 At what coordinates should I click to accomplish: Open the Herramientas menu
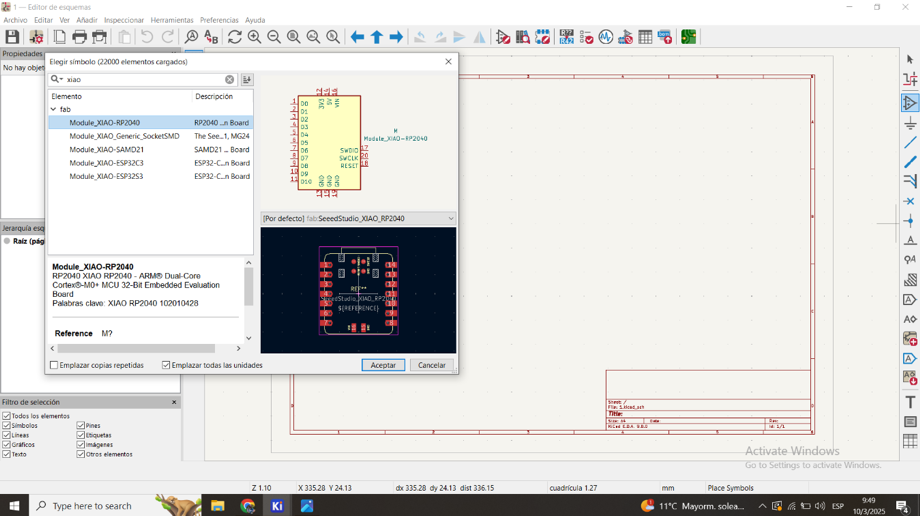172,20
